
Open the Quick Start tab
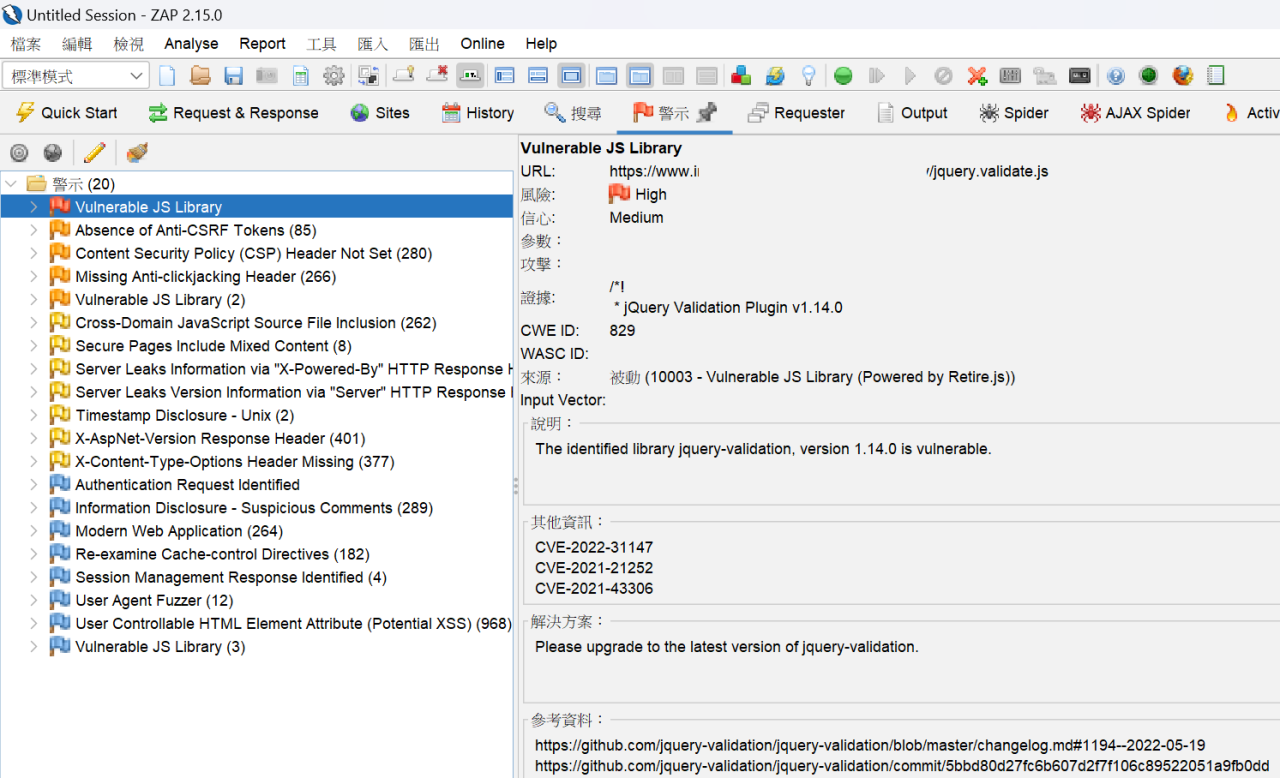tap(66, 113)
